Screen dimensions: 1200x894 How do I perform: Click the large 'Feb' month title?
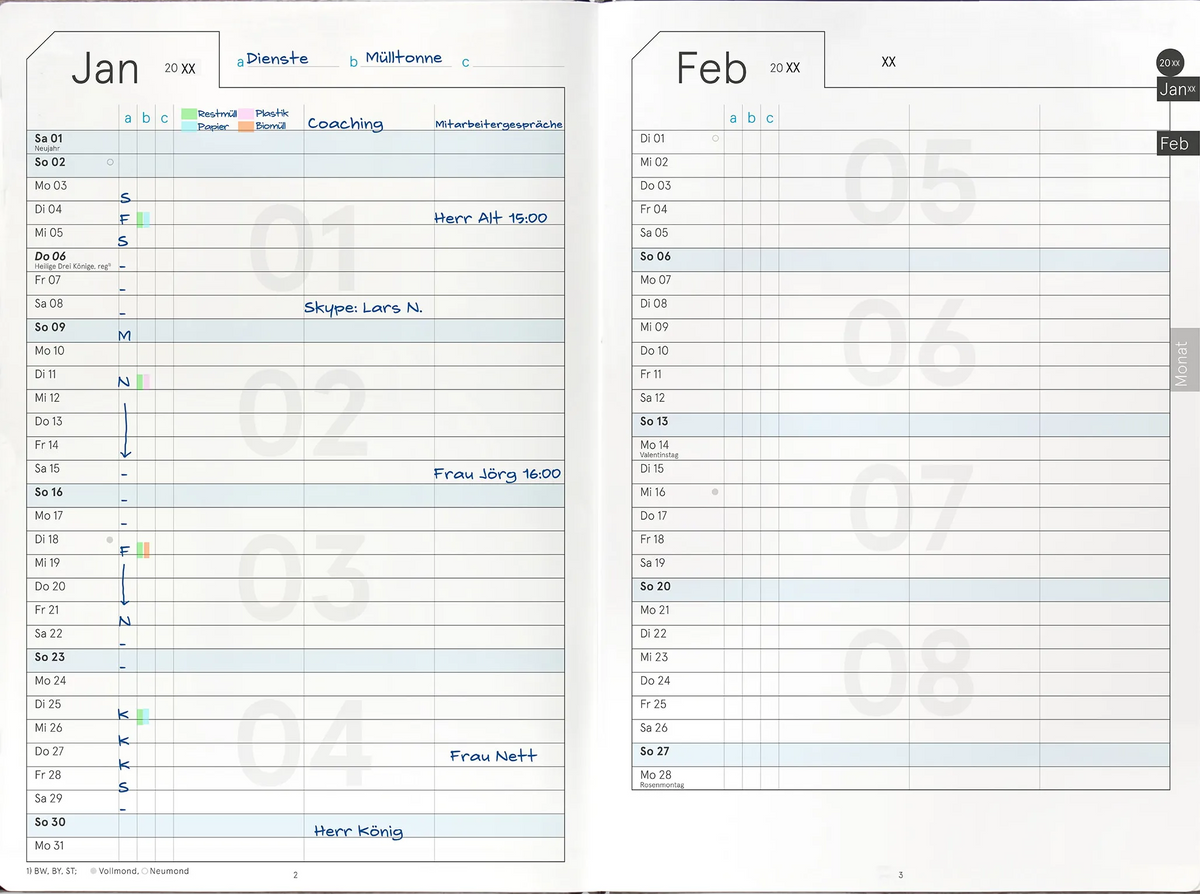(711, 68)
